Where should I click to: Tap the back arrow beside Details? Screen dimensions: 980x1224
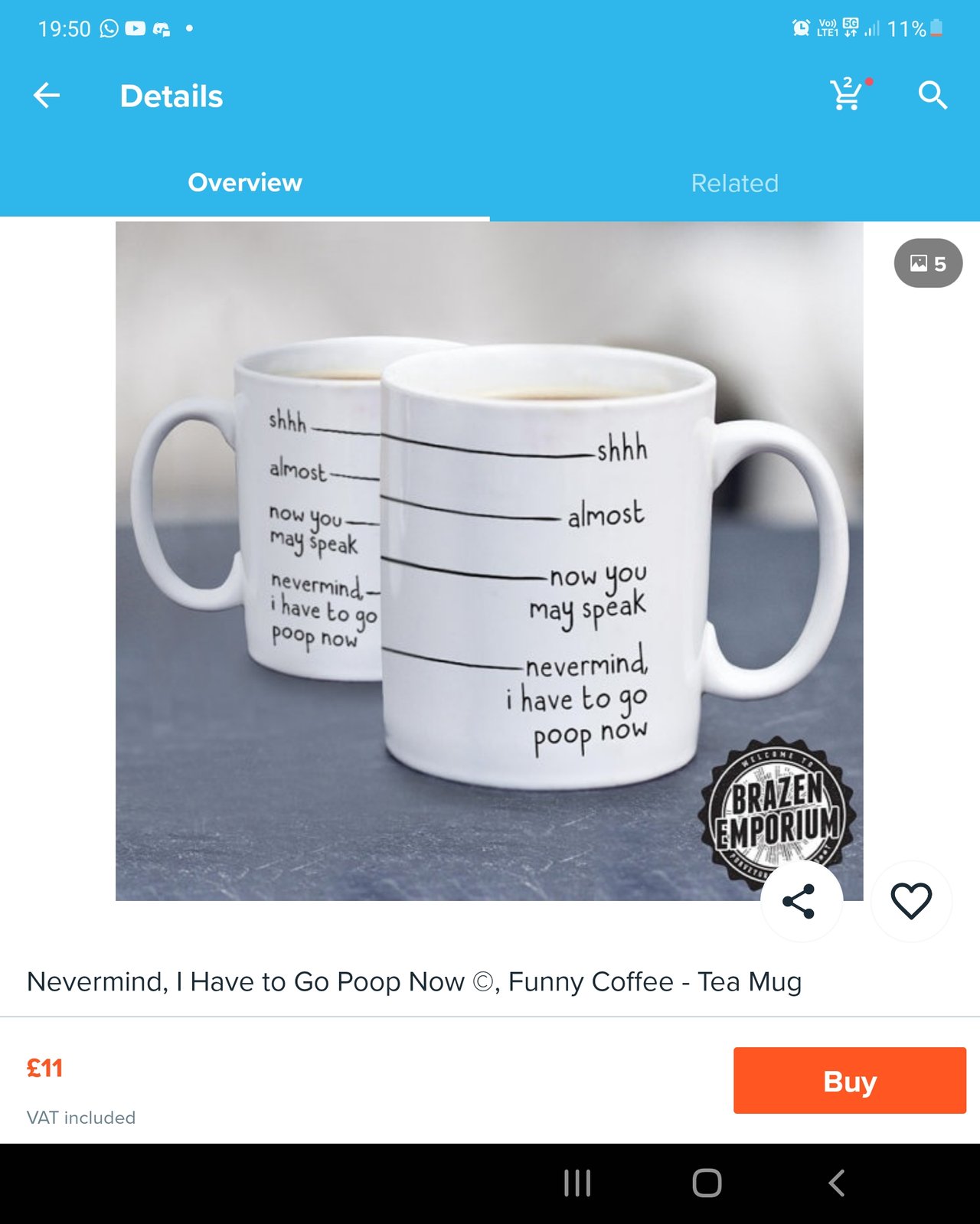[47, 96]
